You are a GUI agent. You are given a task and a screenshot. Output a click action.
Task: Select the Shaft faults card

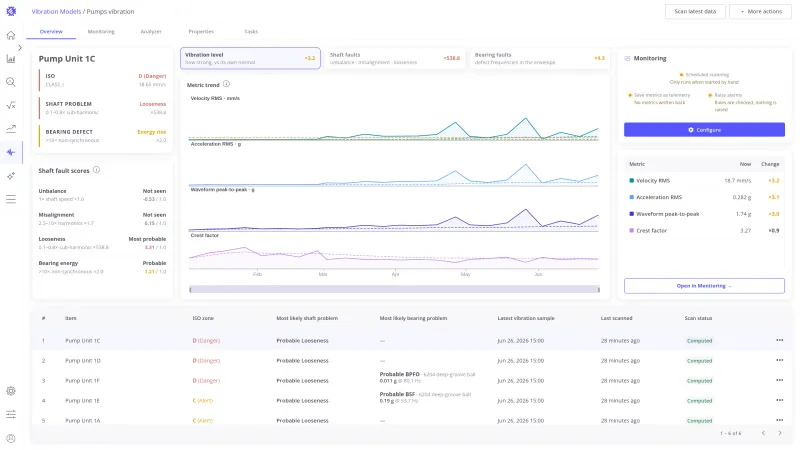(394, 58)
